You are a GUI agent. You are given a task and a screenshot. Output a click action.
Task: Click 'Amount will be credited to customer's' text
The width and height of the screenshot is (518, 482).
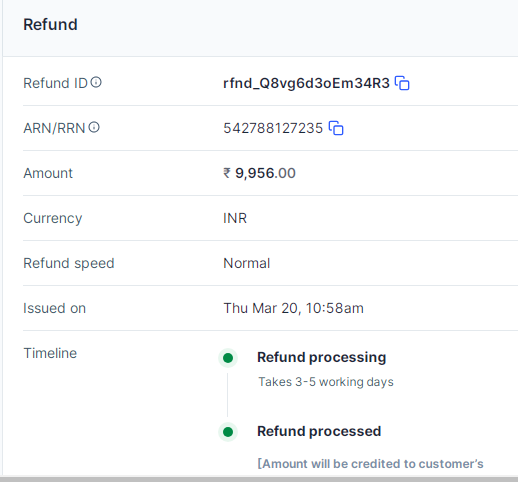click(x=371, y=464)
